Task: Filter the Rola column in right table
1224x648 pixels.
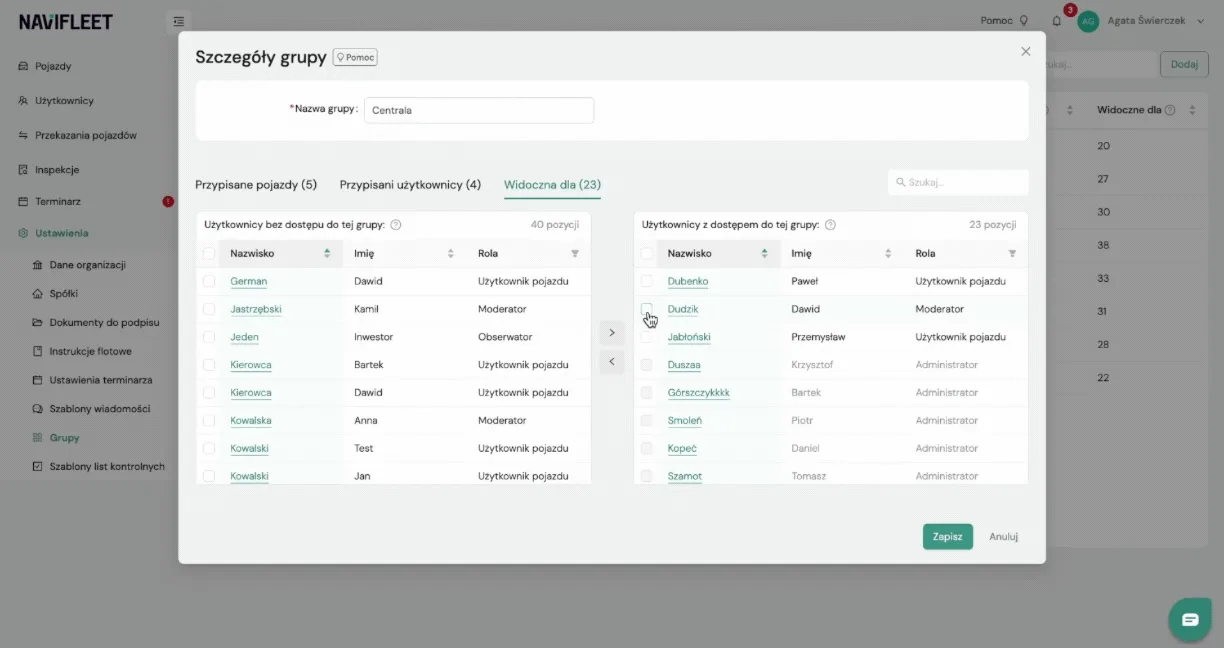Action: (1012, 254)
